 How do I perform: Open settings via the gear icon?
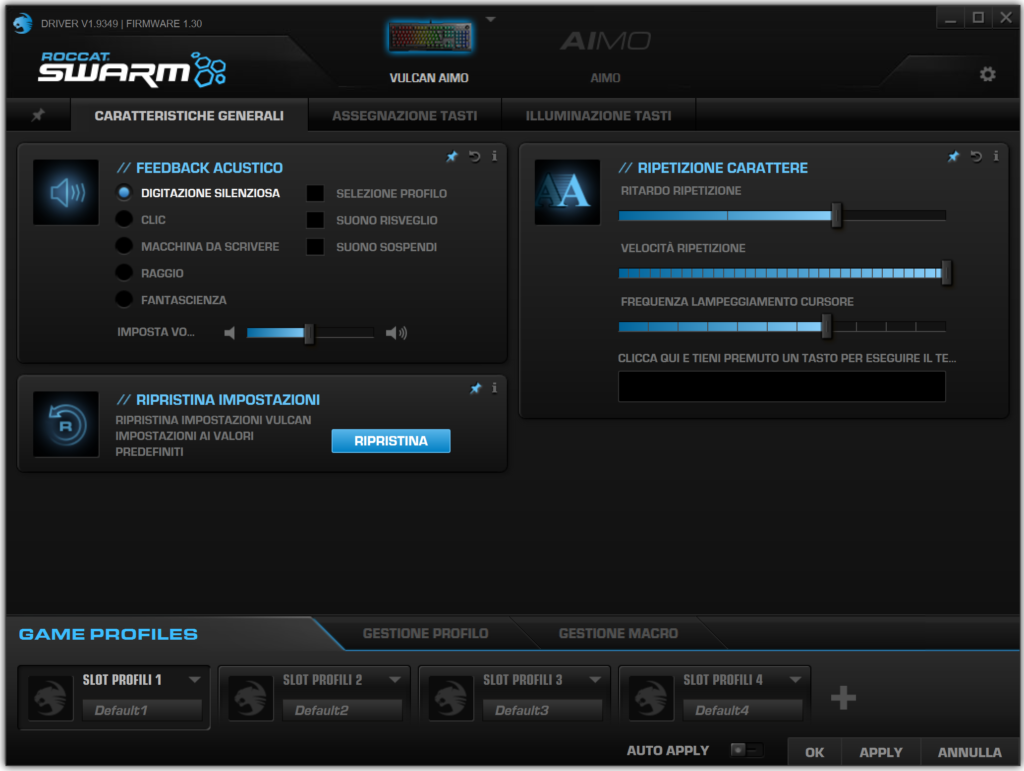tap(987, 74)
